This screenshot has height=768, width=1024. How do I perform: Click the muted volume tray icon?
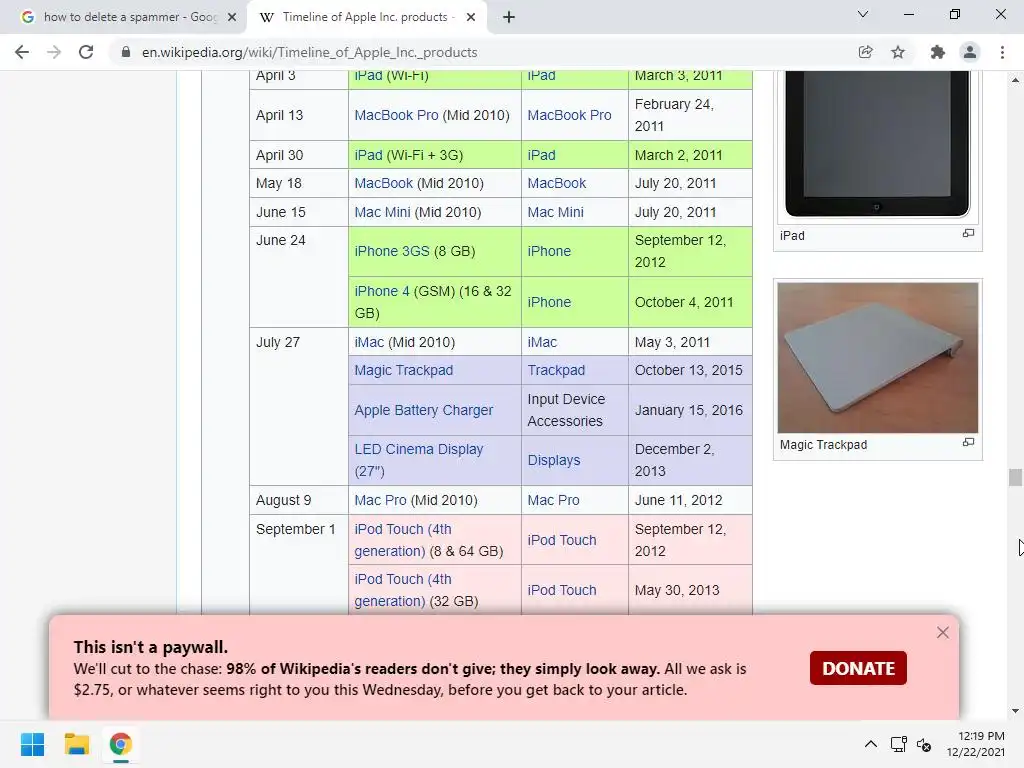(924, 744)
